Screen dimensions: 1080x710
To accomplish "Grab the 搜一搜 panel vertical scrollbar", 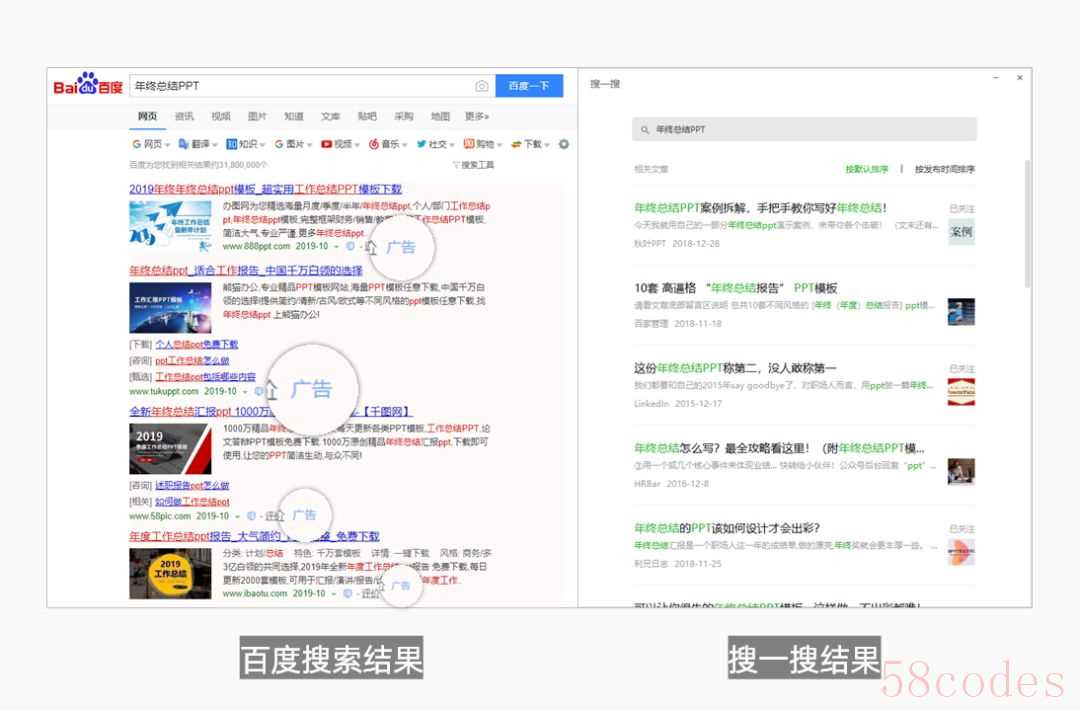I will tap(1028, 224).
